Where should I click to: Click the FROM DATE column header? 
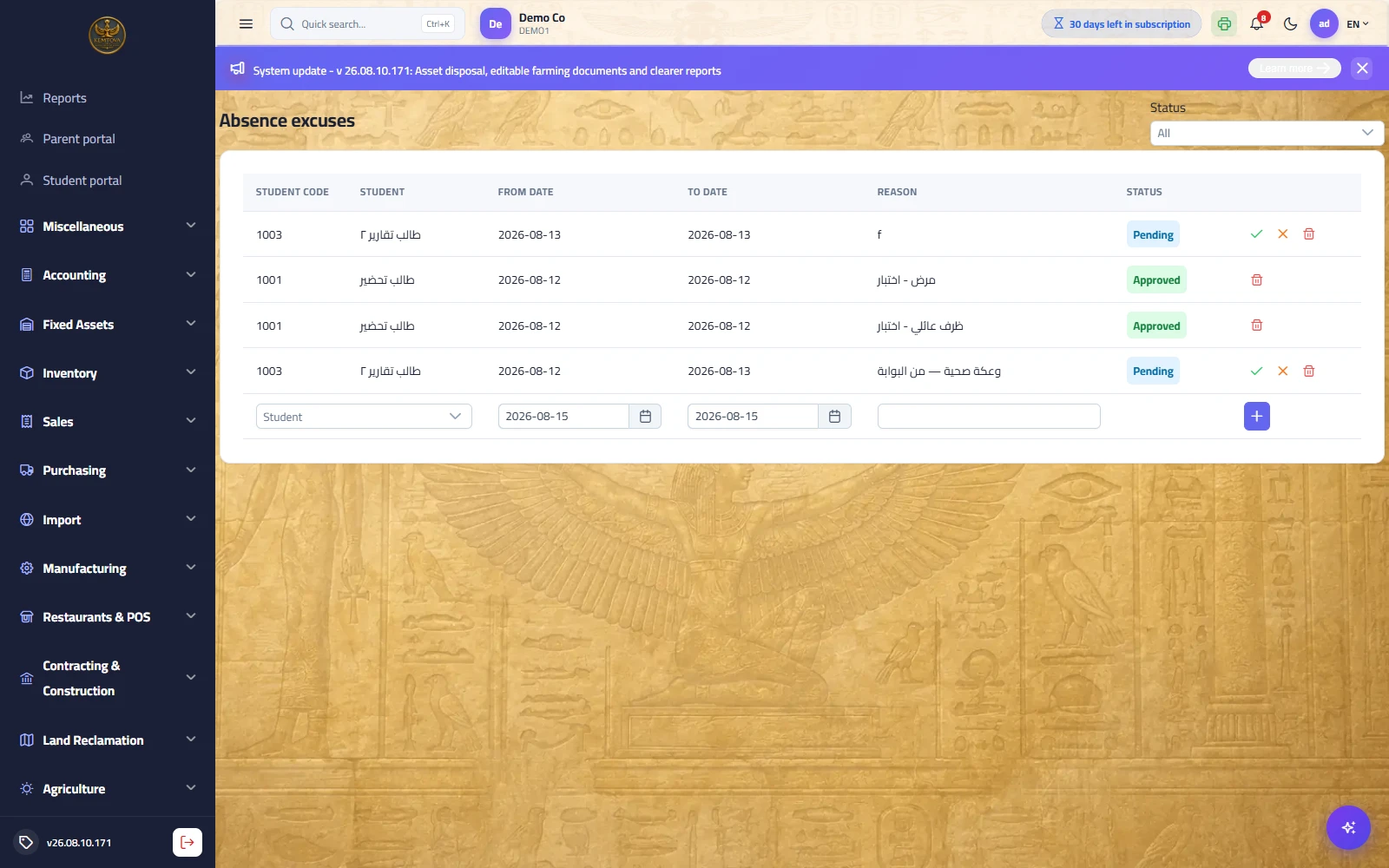coord(525,192)
